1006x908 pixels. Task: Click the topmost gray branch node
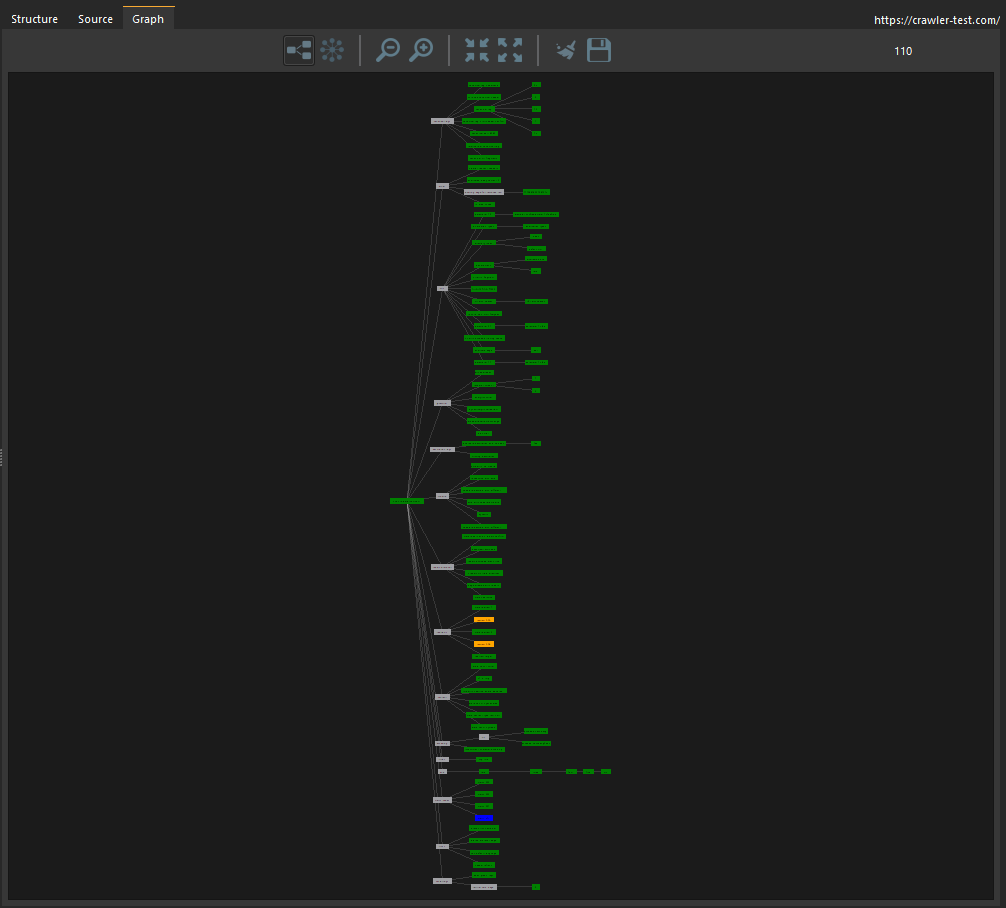click(442, 121)
